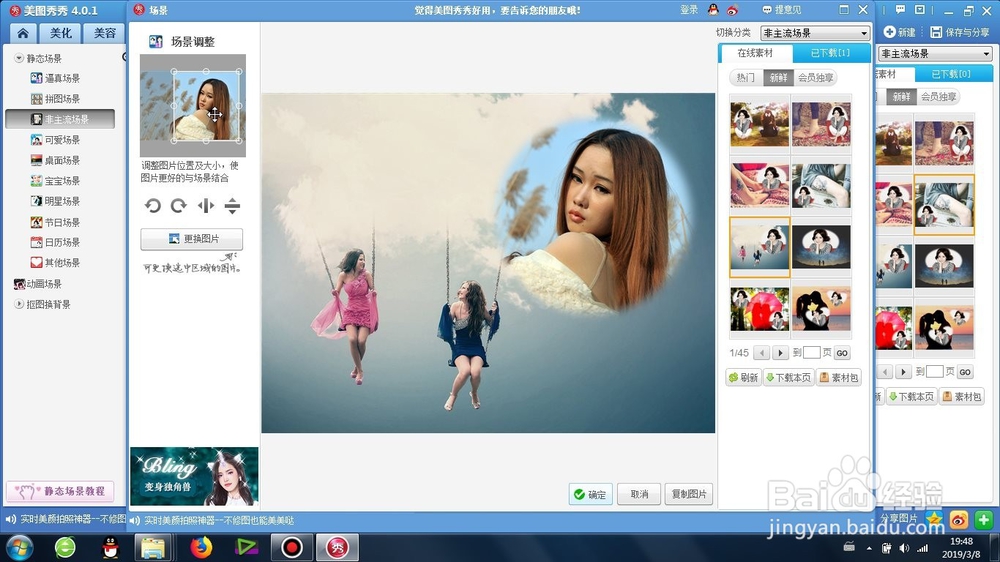Open 素材包 in scene dialog
Viewport: 1000px width, 562px height.
839,378
